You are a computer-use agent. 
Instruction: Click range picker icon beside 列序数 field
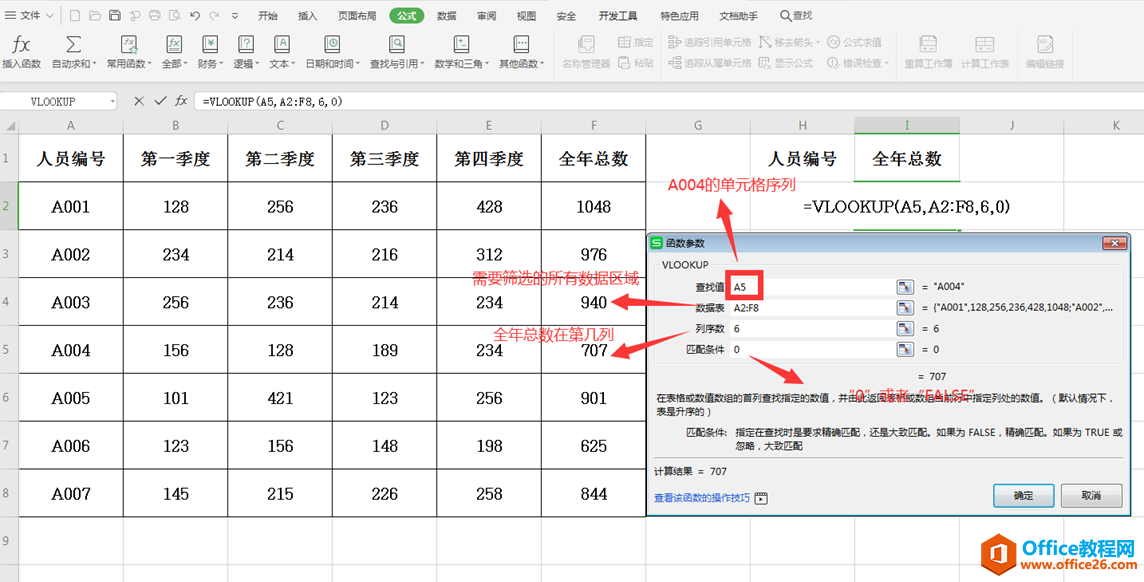905,329
